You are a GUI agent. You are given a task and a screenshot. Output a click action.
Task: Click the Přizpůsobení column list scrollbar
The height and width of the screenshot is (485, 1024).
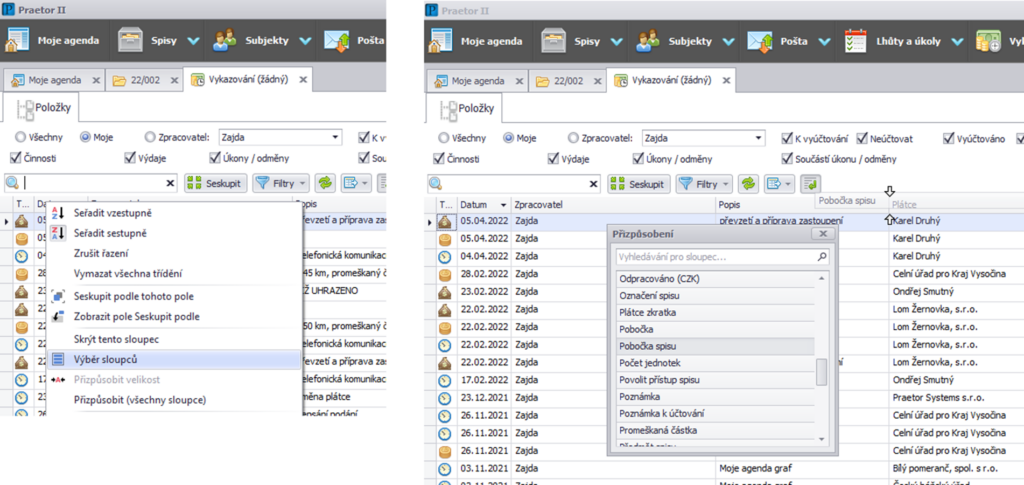click(822, 371)
